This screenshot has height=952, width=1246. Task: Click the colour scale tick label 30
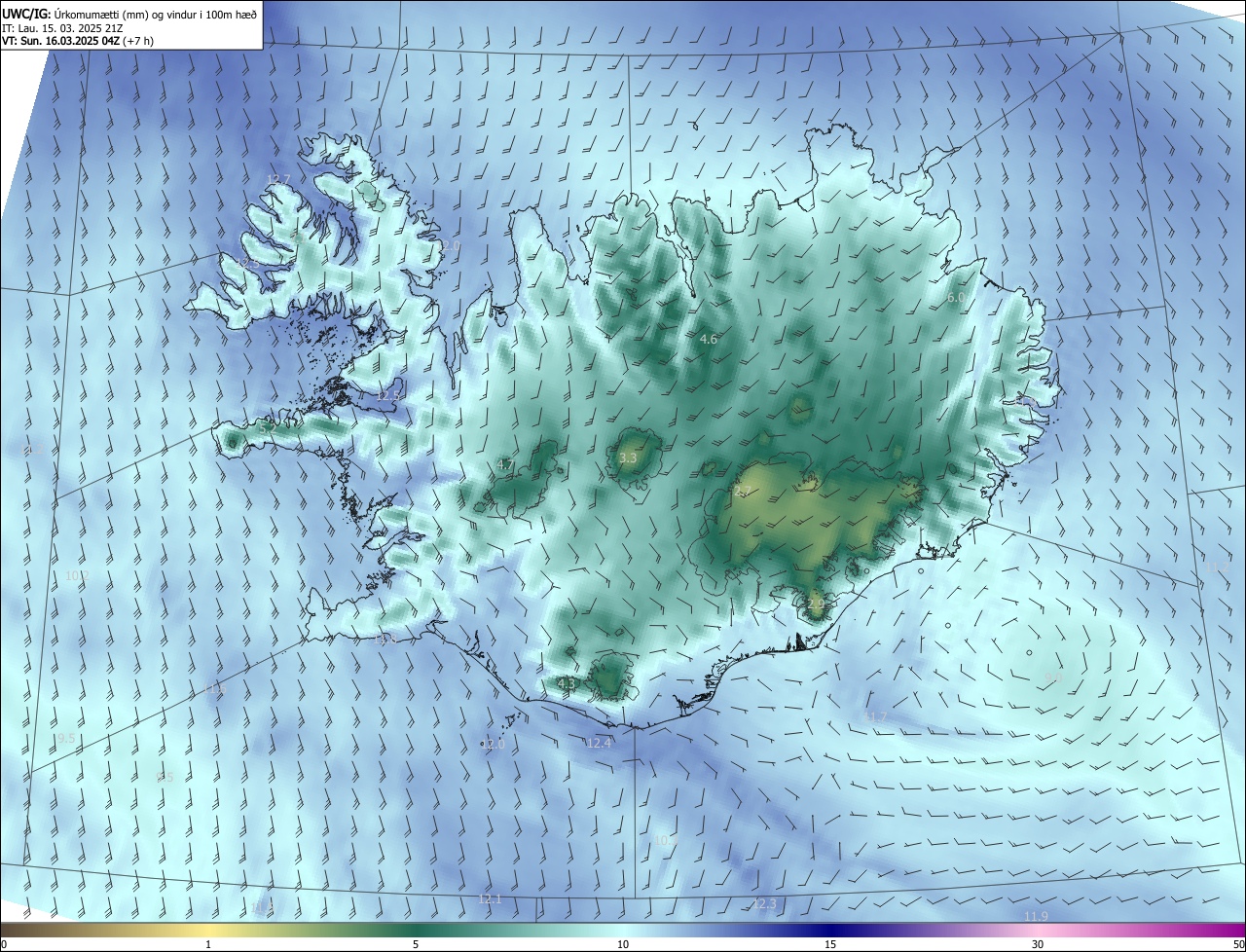pos(1038,944)
